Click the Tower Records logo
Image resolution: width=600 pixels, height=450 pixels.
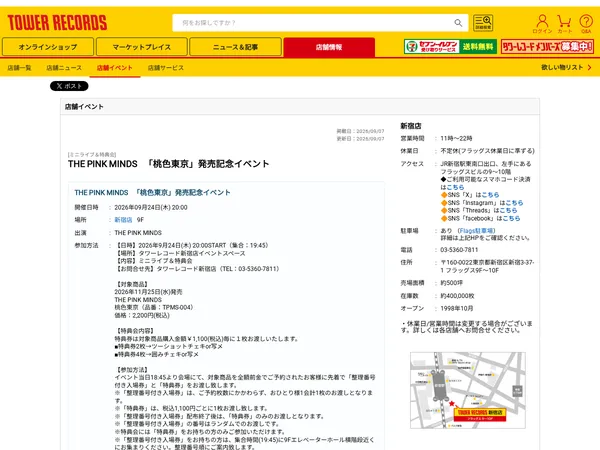pos(57,23)
